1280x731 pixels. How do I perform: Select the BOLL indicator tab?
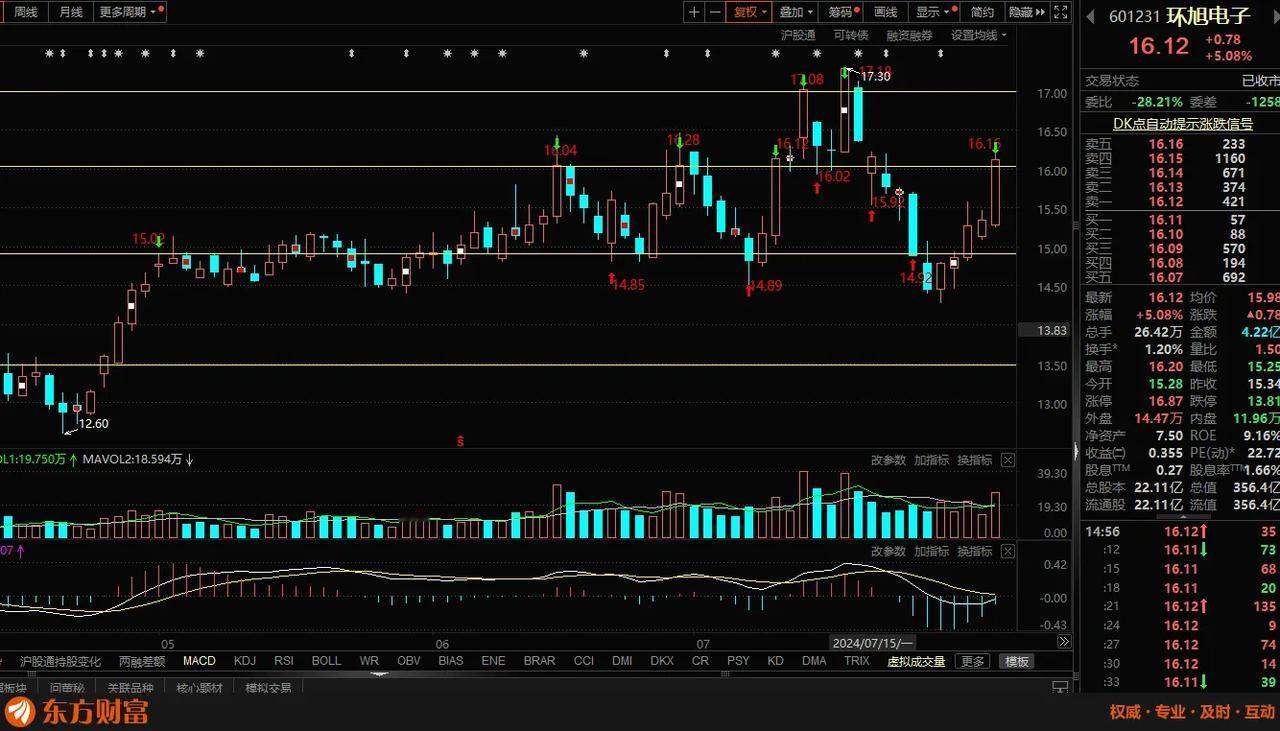tap(326, 661)
